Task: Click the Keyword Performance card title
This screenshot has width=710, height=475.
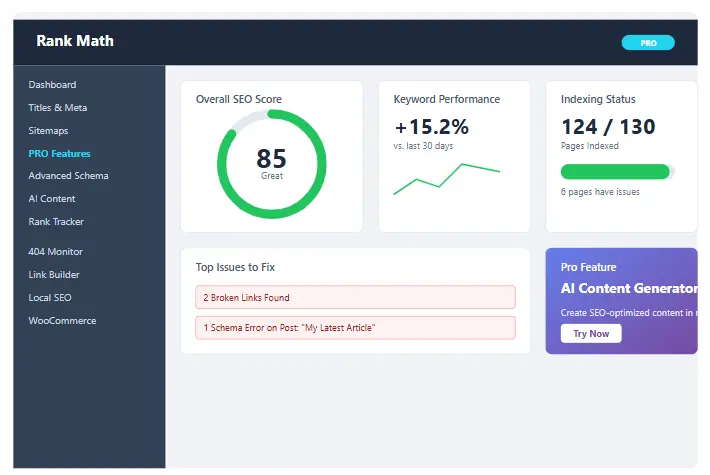Action: coord(447,99)
